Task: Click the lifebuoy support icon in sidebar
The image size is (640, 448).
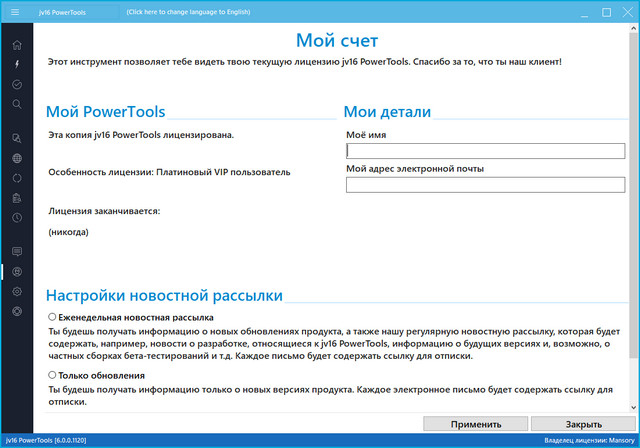Action: [16, 311]
